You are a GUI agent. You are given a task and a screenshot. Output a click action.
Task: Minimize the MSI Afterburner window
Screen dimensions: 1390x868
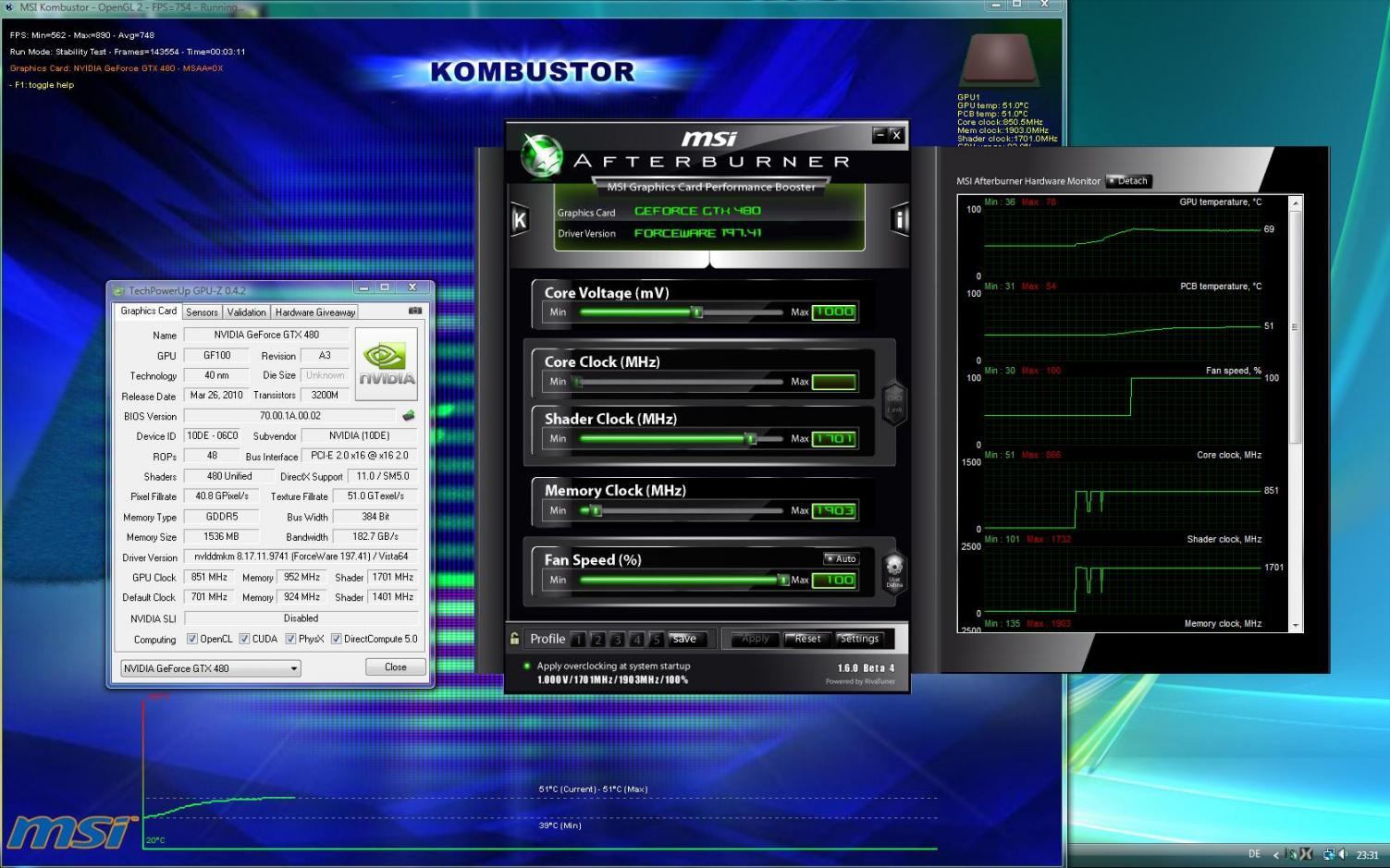click(x=880, y=135)
